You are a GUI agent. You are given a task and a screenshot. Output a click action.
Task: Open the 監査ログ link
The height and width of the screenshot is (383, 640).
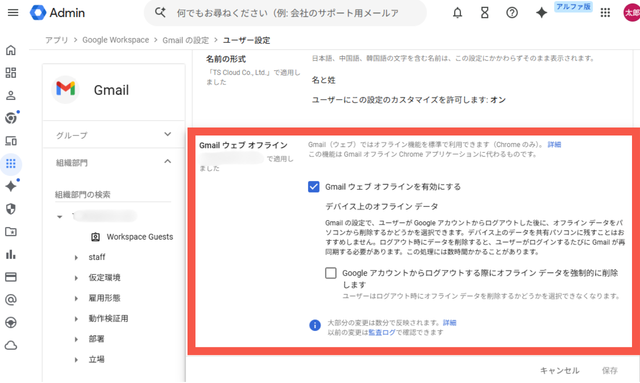(382, 332)
